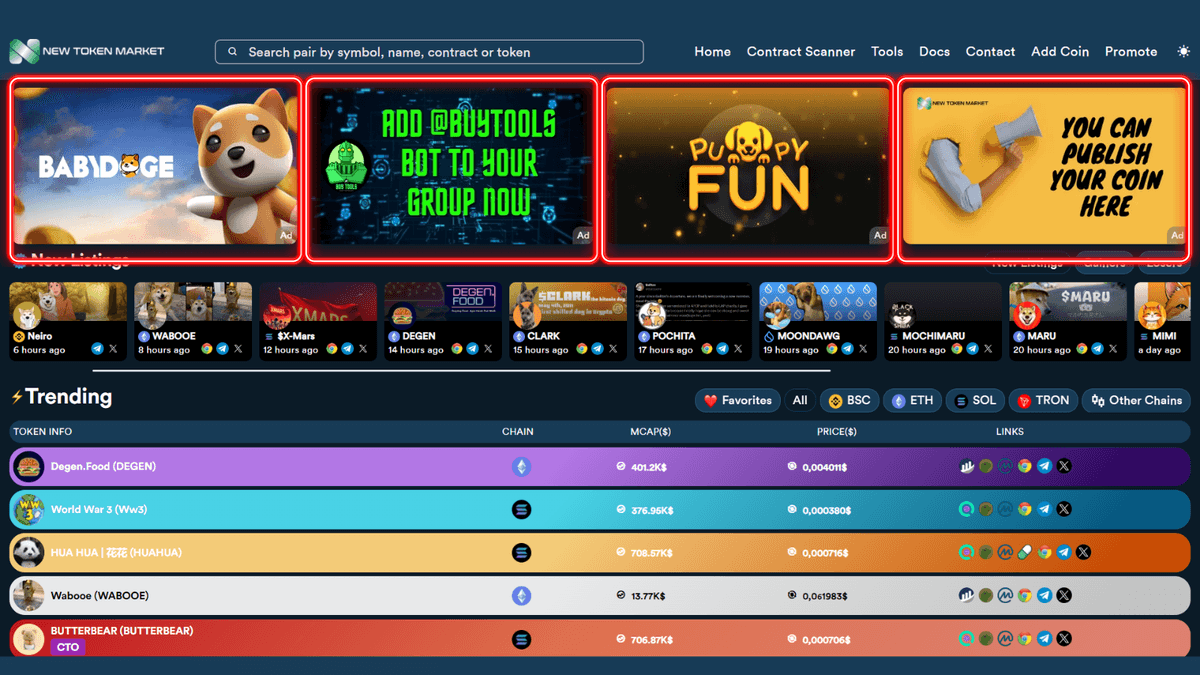Open chart icon in Wabooe row

click(966, 595)
